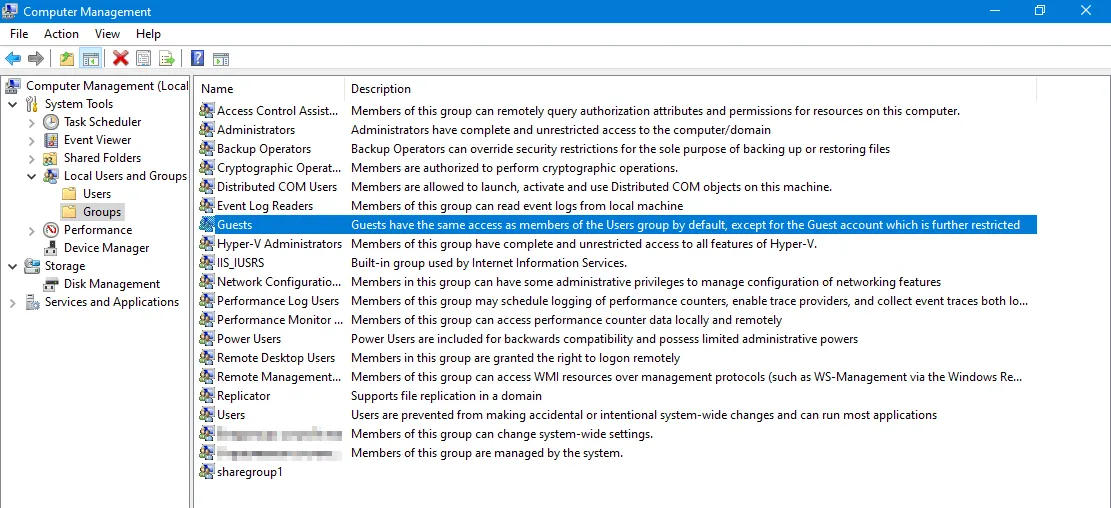This screenshot has width=1111, height=508.
Task: Click the Export List toolbar icon
Action: tap(167, 59)
